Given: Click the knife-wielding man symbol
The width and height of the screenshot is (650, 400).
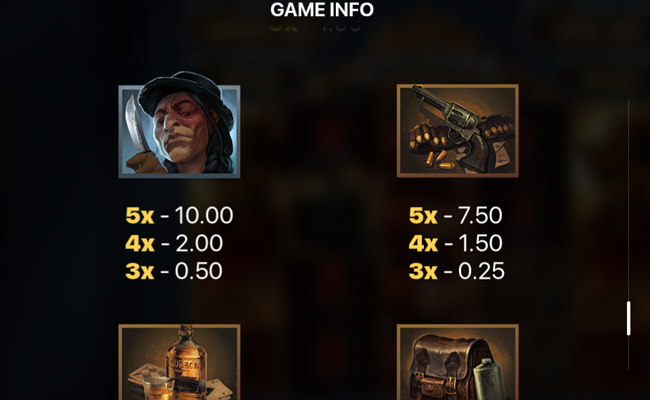Looking at the screenshot, I should [179, 125].
